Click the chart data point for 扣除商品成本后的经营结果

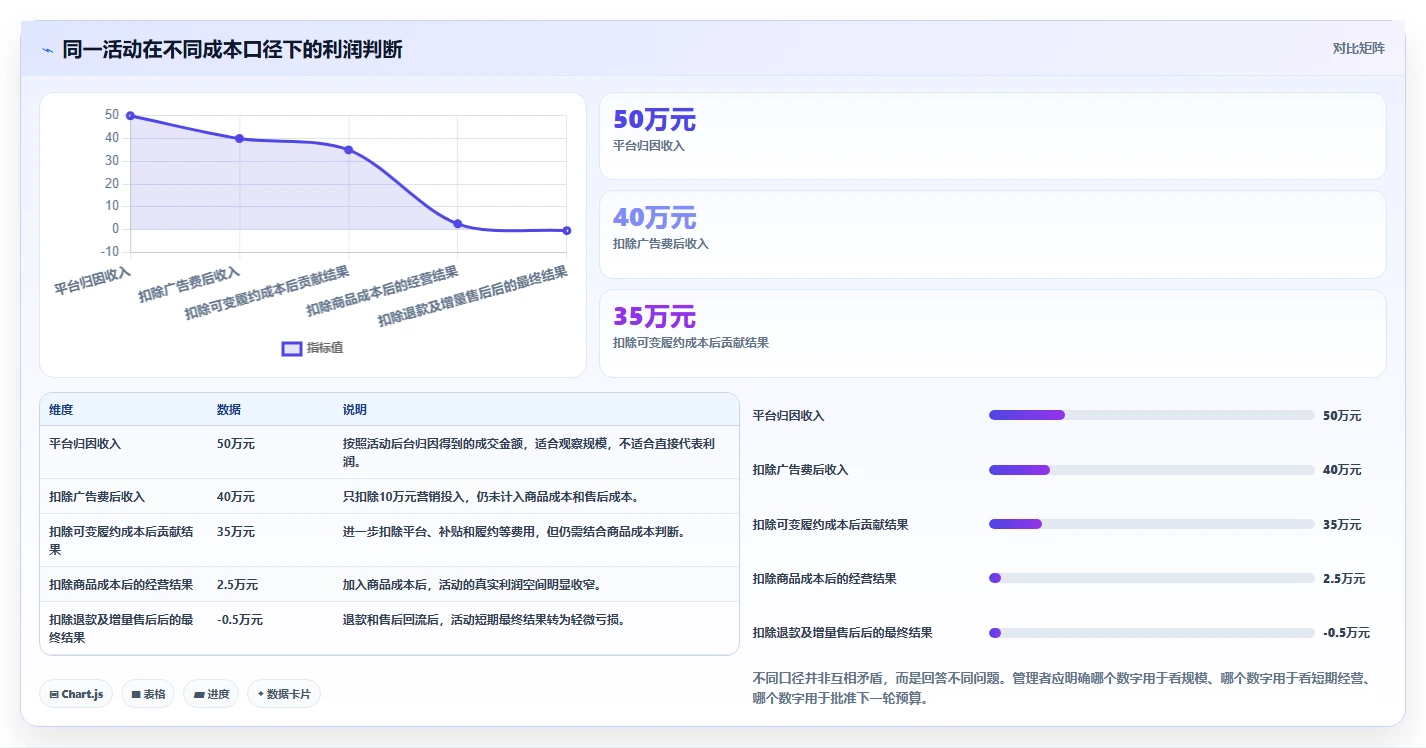click(458, 224)
